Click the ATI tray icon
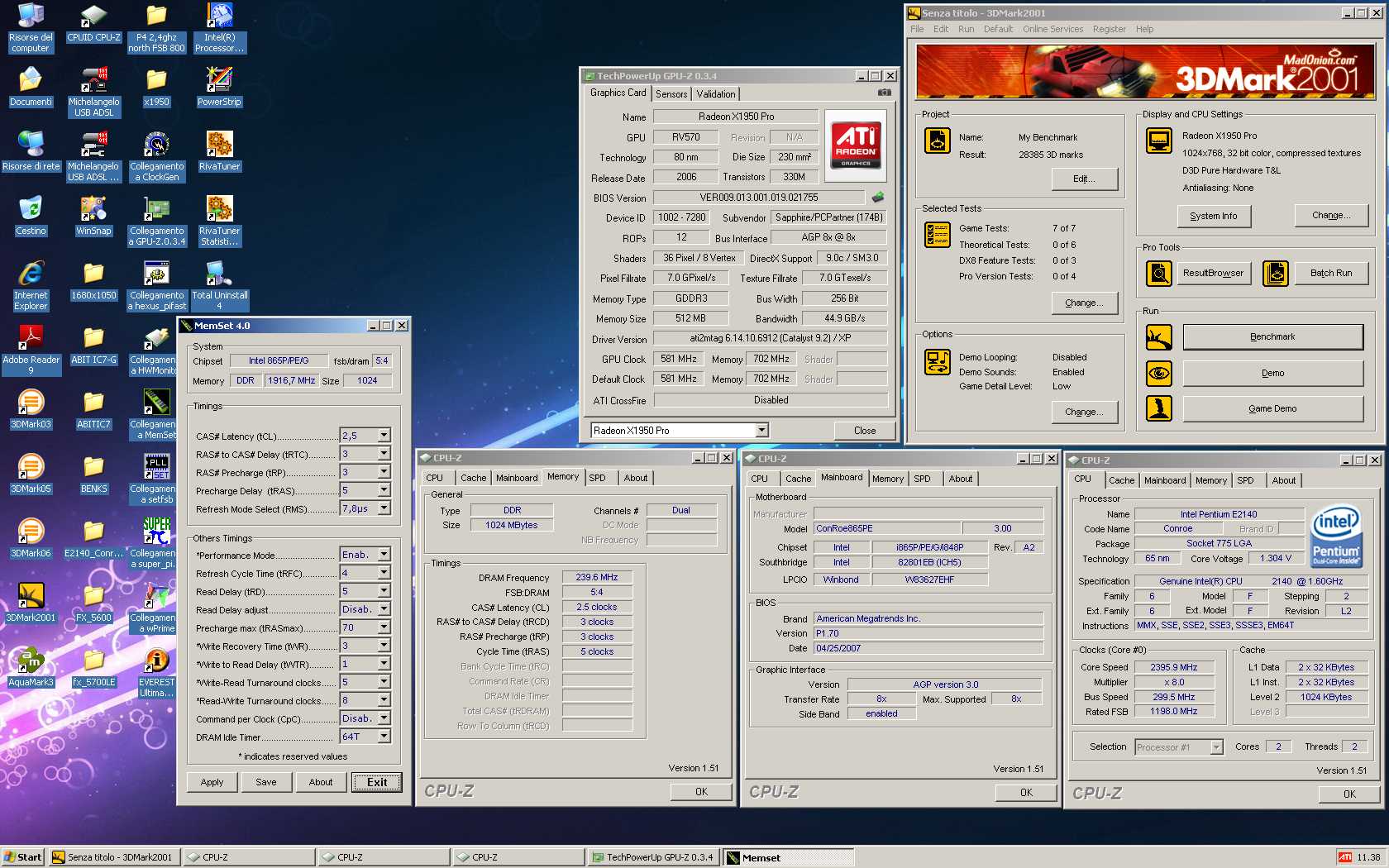The width and height of the screenshot is (1389, 868). click(x=1345, y=857)
